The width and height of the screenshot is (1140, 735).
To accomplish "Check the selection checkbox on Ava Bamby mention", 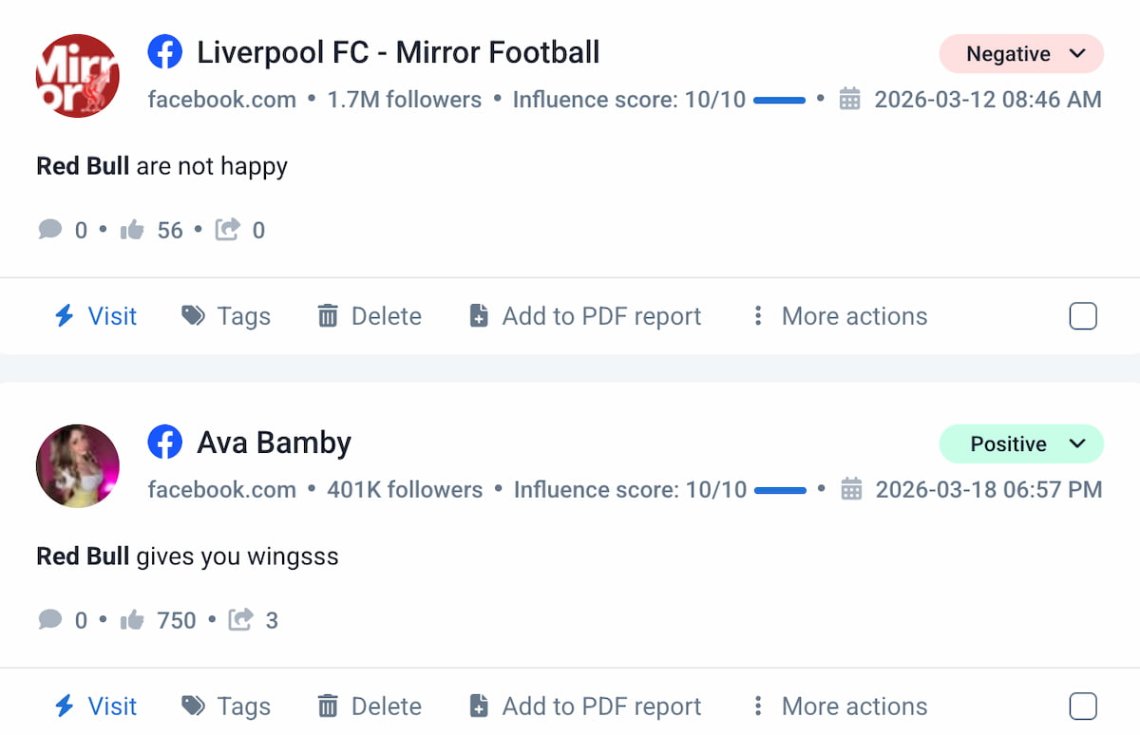I will coord(1082,706).
